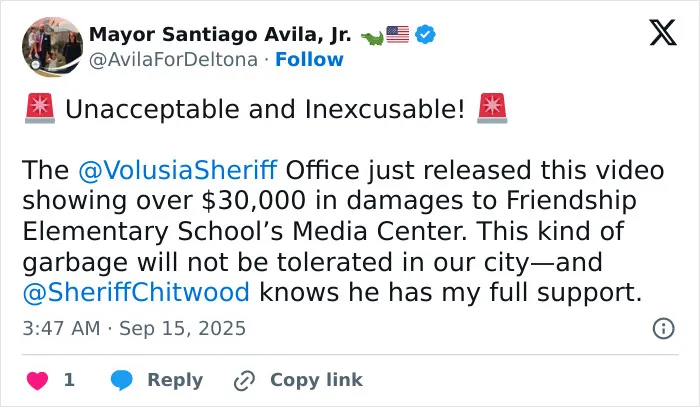The width and height of the screenshot is (700, 407).
Task: Click the Reply button text
Action: [175, 380]
